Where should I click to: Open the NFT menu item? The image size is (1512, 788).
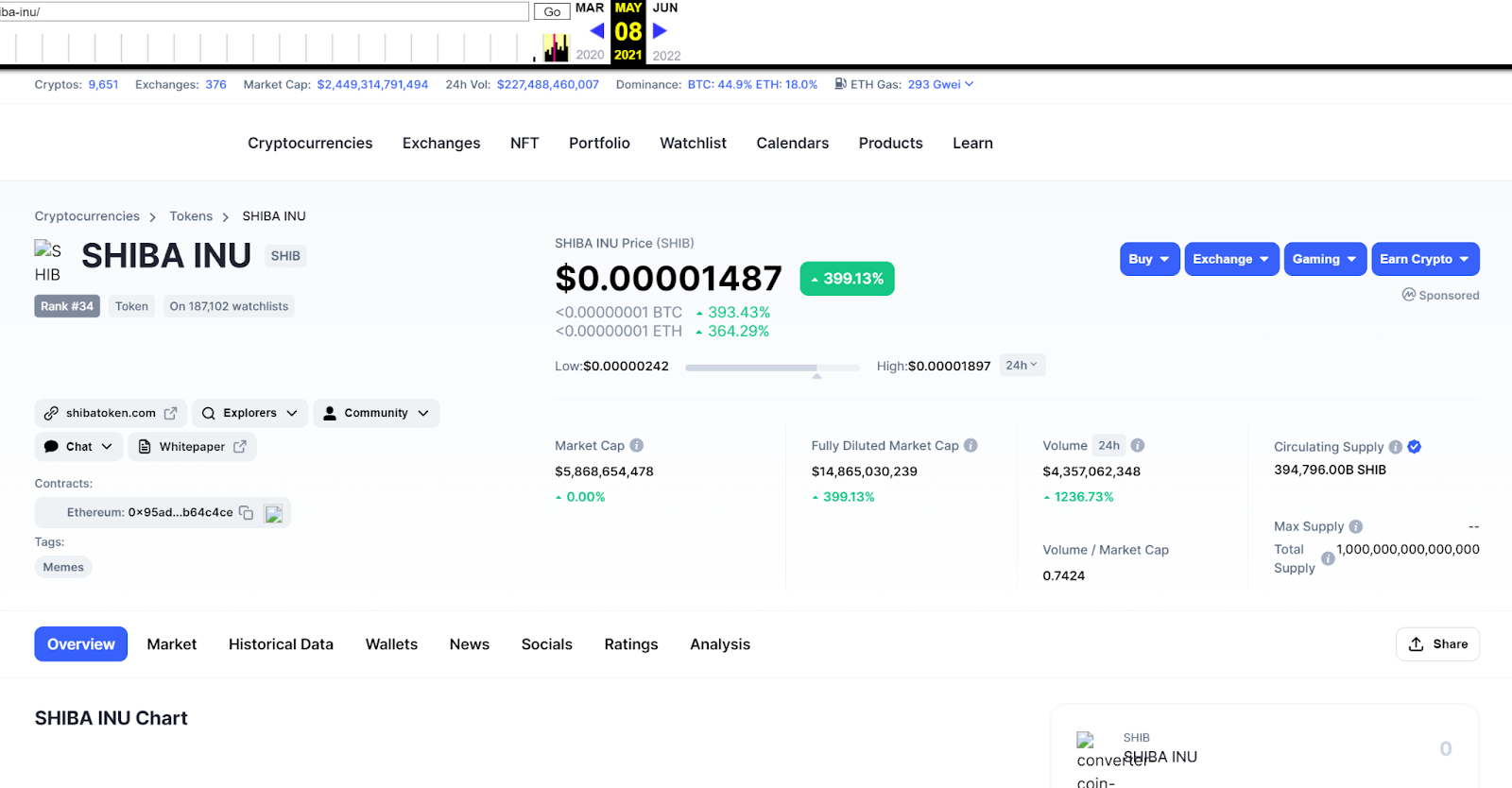pyautogui.click(x=524, y=143)
